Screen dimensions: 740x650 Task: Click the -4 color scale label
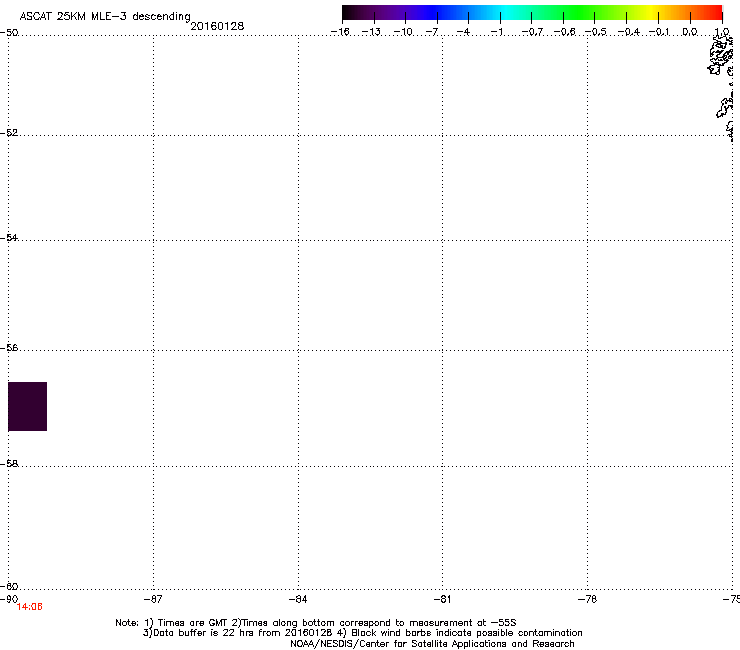(x=463, y=32)
